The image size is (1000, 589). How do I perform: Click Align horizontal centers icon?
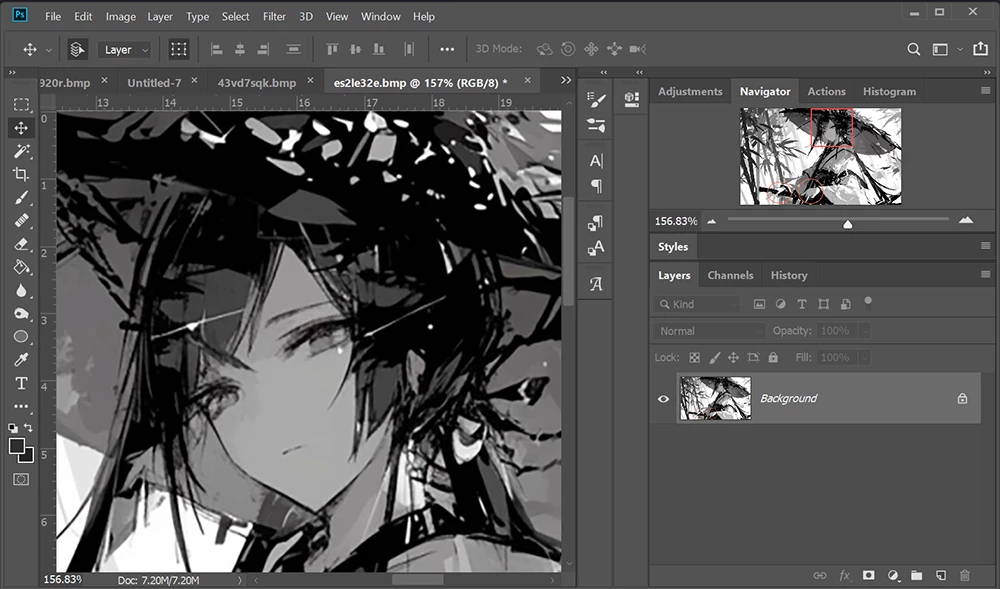click(240, 49)
